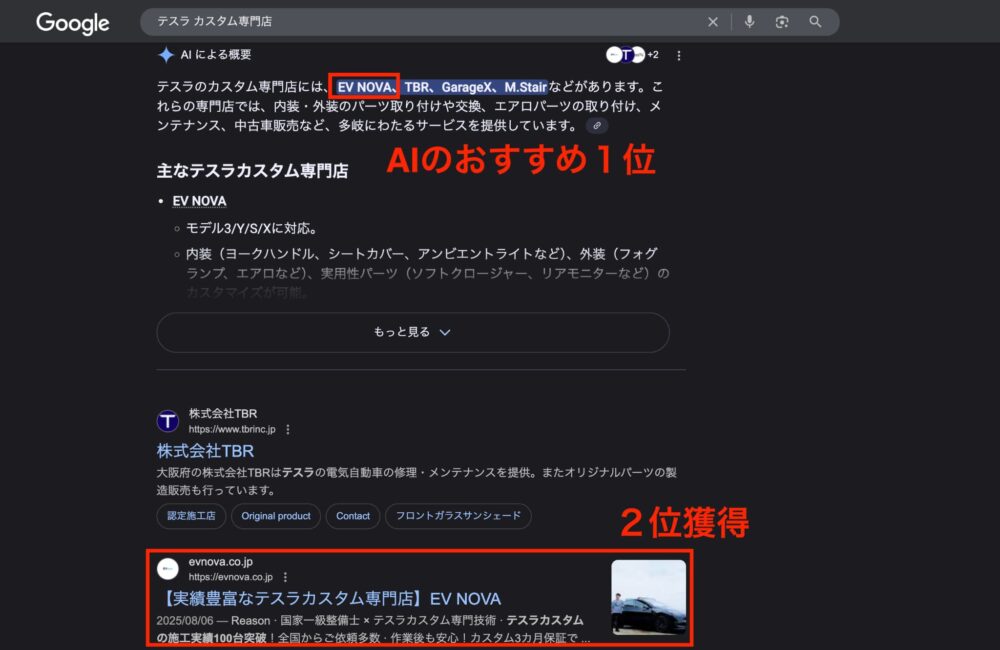Click the 株式会社TBR favicon
1000x650 pixels.
167,420
